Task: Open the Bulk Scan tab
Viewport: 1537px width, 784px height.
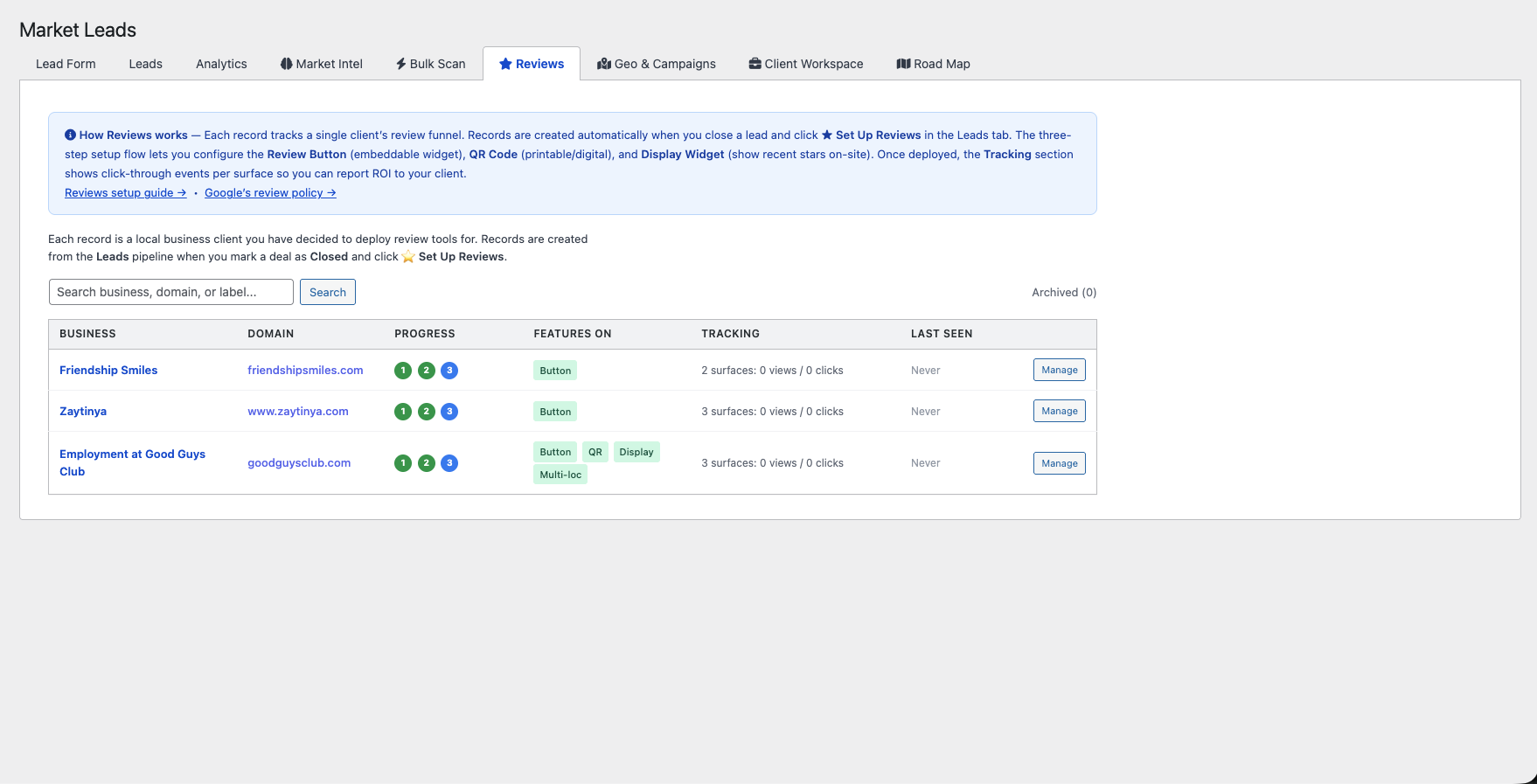Action: [430, 64]
